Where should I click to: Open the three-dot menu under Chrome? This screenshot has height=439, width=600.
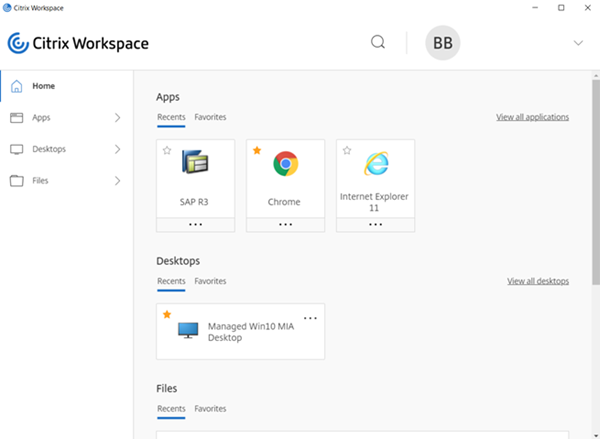point(285,224)
